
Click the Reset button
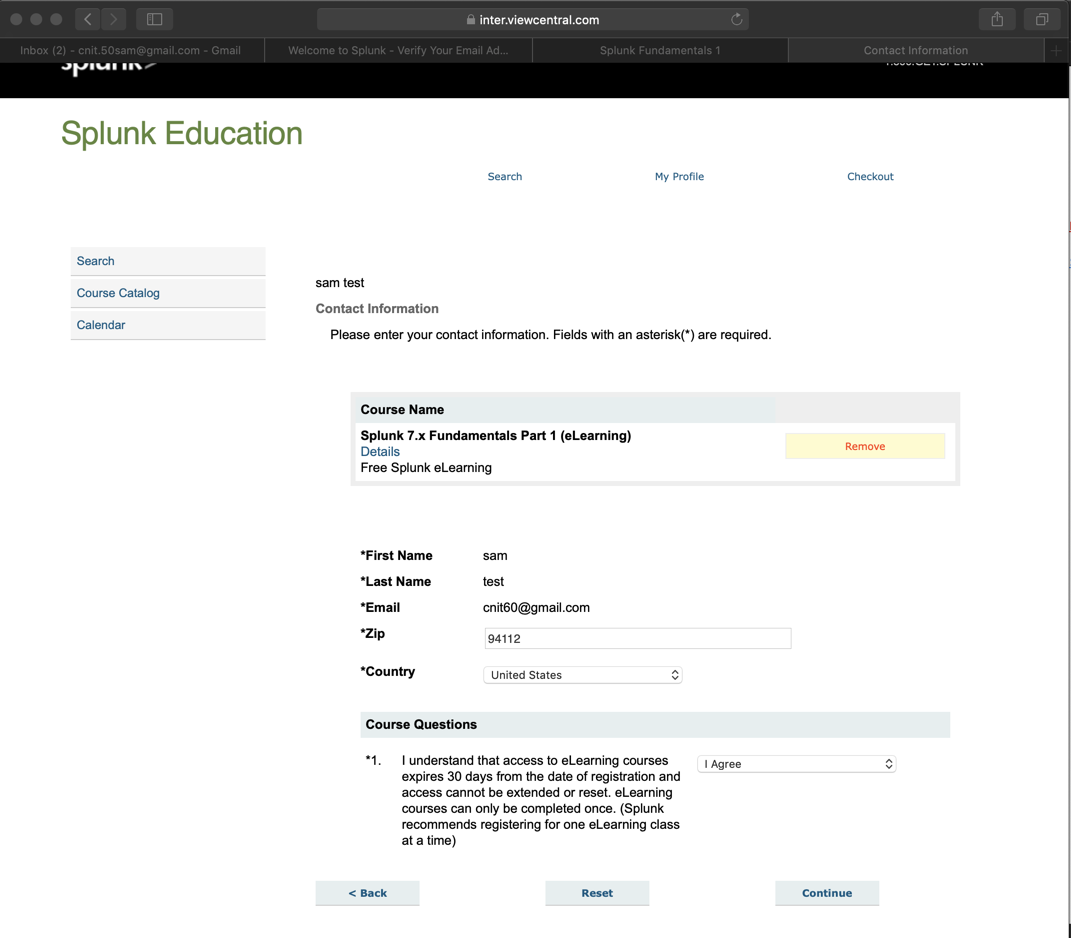pyautogui.click(x=597, y=893)
